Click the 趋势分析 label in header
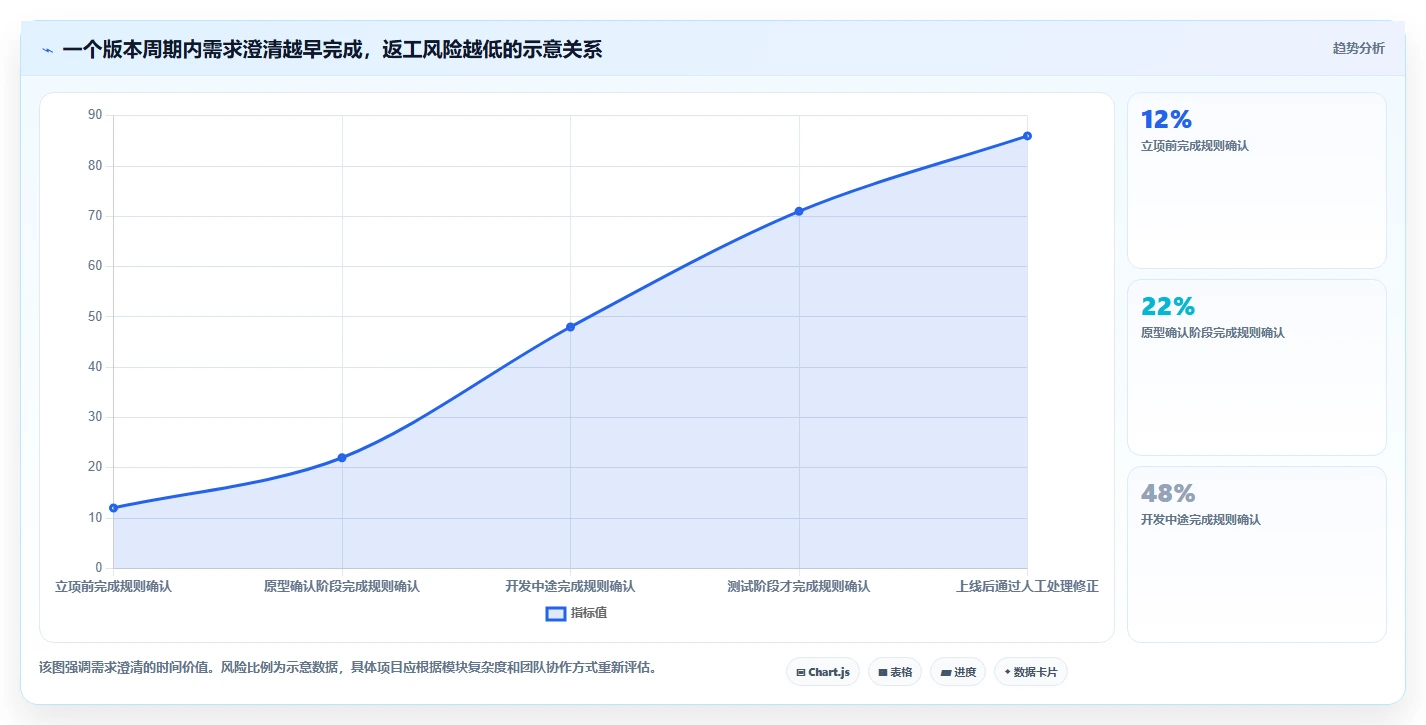The image size is (1426, 725). tap(1358, 48)
